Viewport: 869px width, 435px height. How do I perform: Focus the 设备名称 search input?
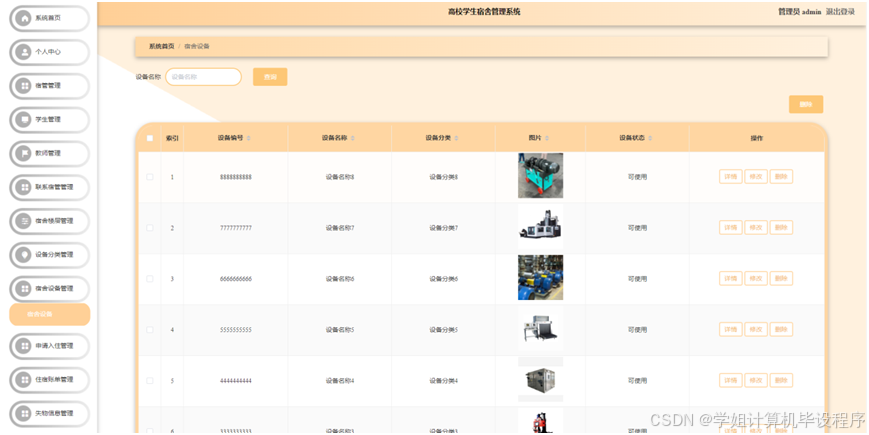[x=203, y=77]
